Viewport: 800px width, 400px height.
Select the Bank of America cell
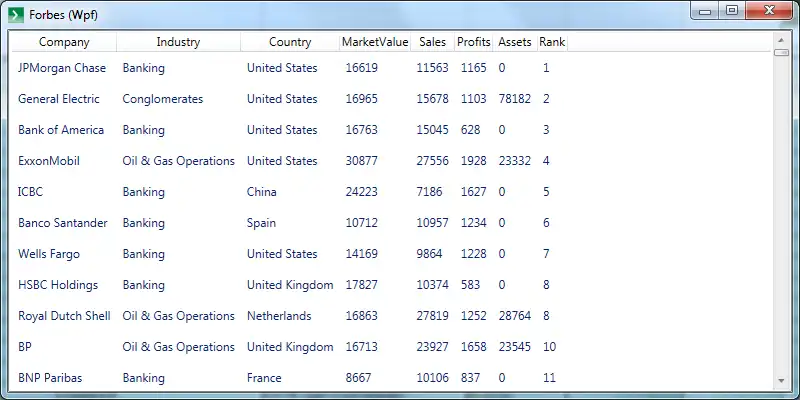pos(61,130)
